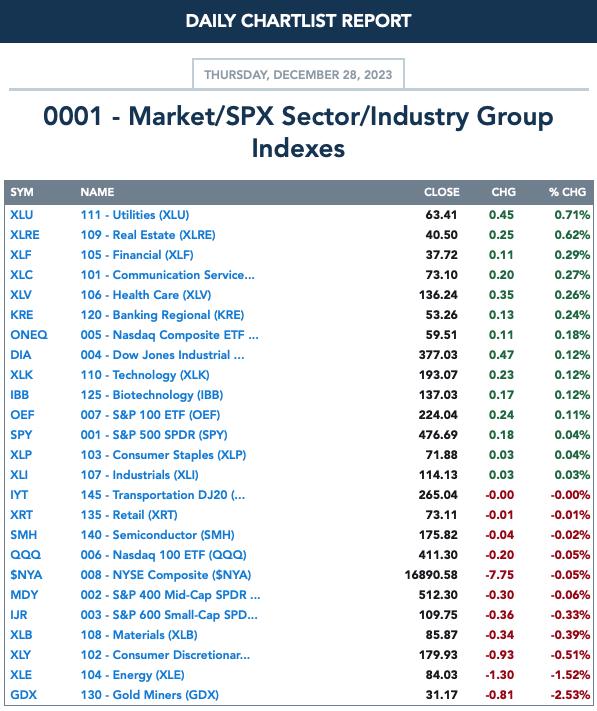Image resolution: width=597 pixels, height=711 pixels.
Task: Open 001 - S&P 500 SPDR (SPY)
Action: pyautogui.click(x=154, y=435)
